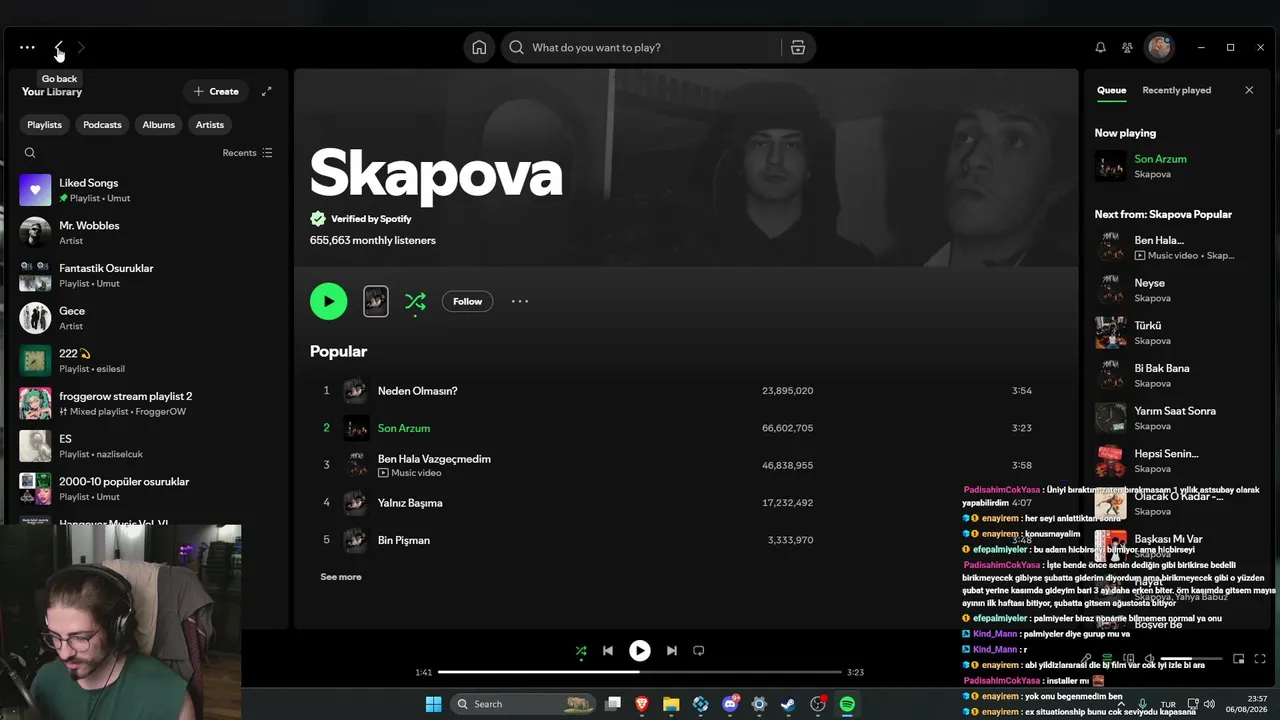Seek in the song progress bar

click(640, 672)
